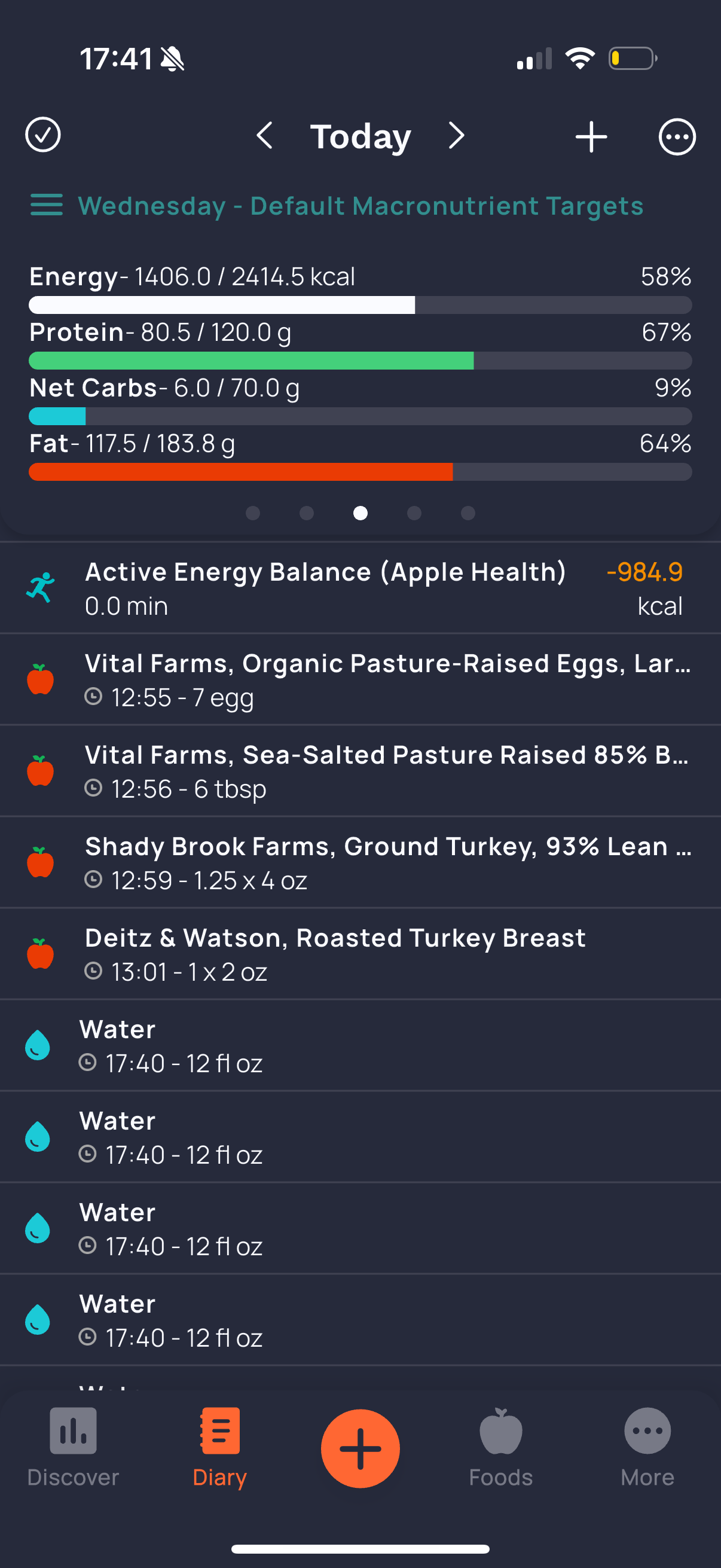721x1568 pixels.
Task: Go to the next day with the right chevron
Action: [456, 135]
